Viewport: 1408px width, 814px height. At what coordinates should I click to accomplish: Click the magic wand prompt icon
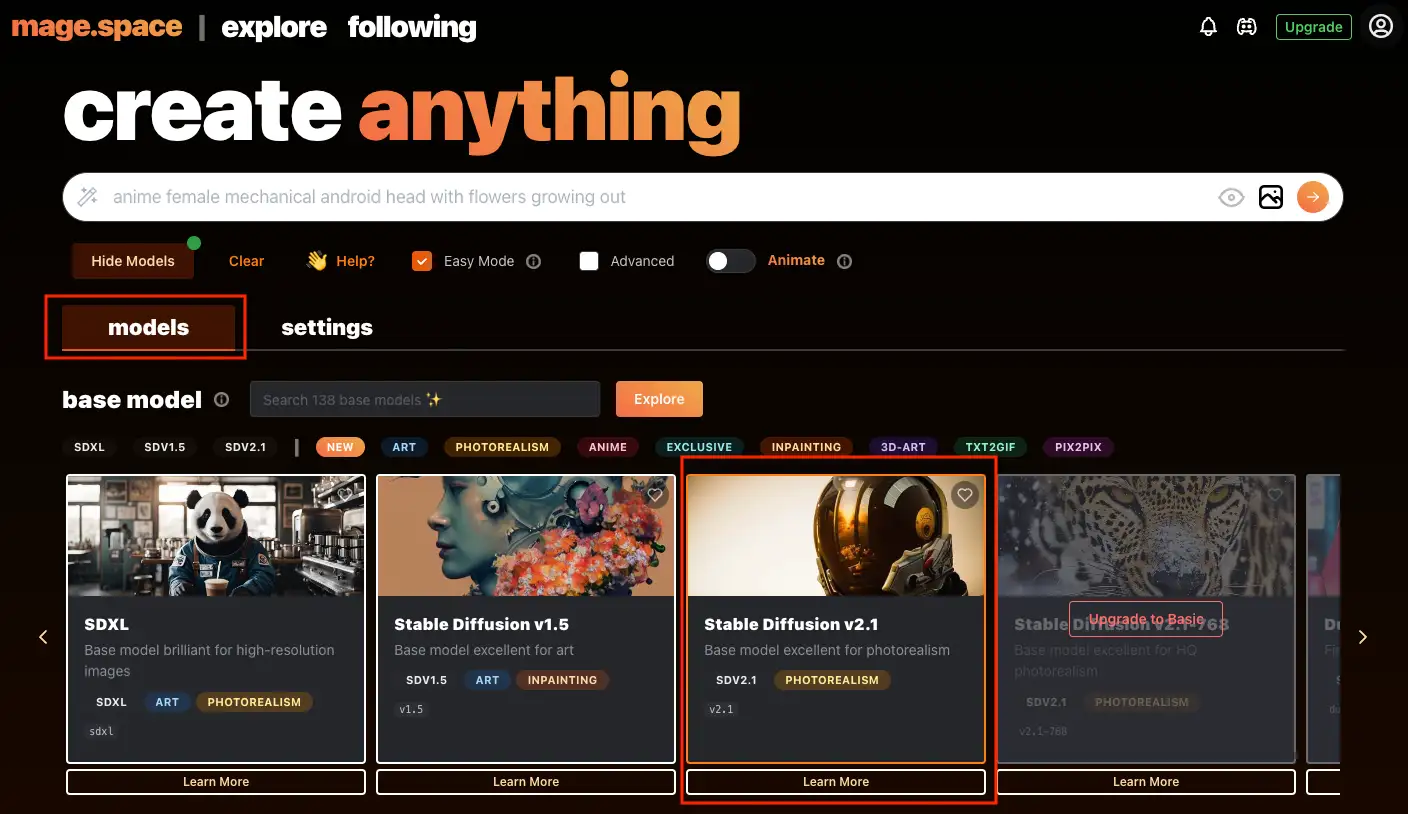click(x=88, y=197)
